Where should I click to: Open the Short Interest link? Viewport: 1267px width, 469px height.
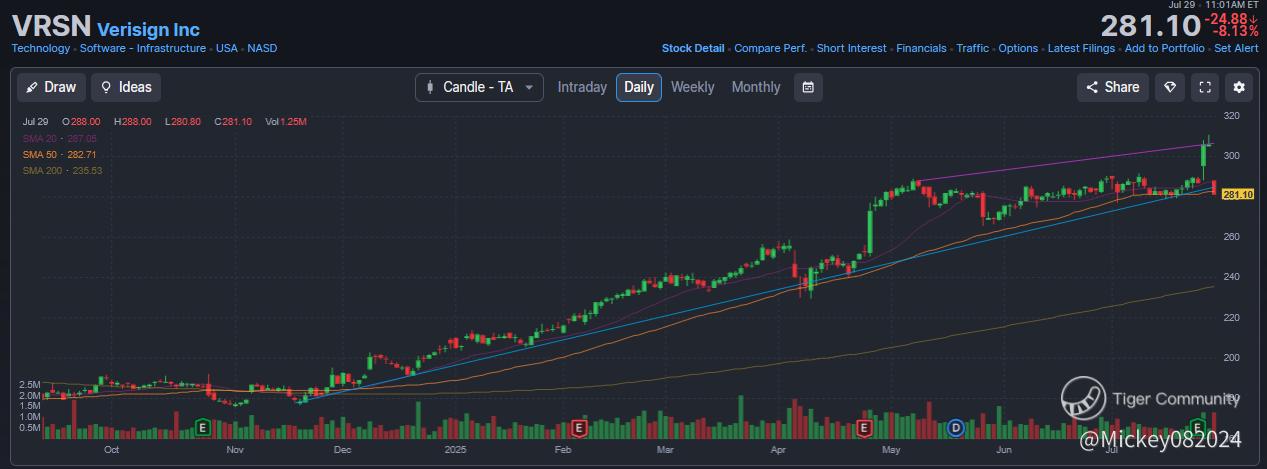coord(852,48)
